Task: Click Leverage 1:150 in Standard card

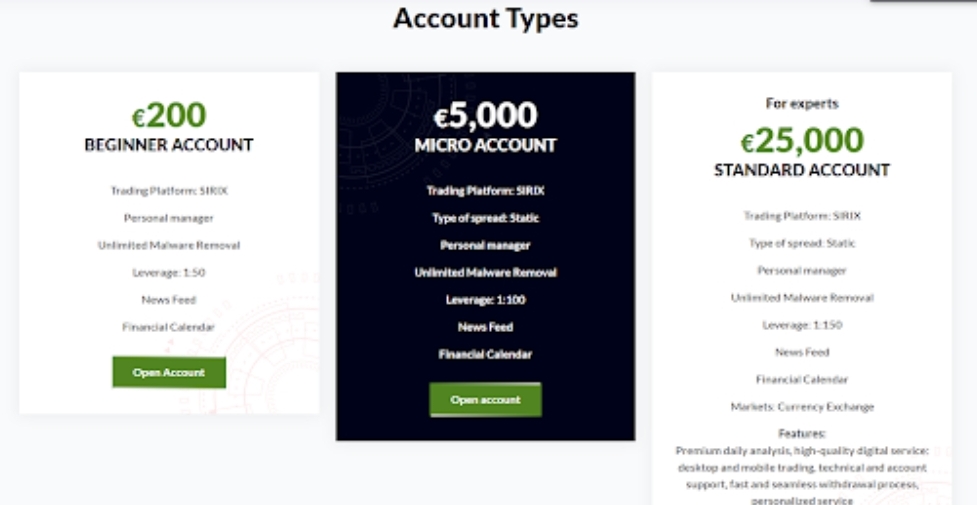Action: point(802,325)
